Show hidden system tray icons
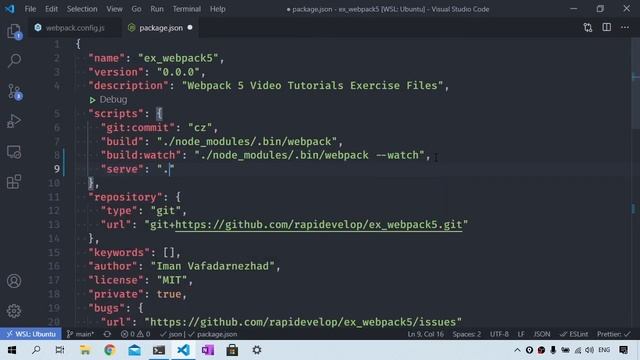The image size is (640, 360). click(517, 350)
